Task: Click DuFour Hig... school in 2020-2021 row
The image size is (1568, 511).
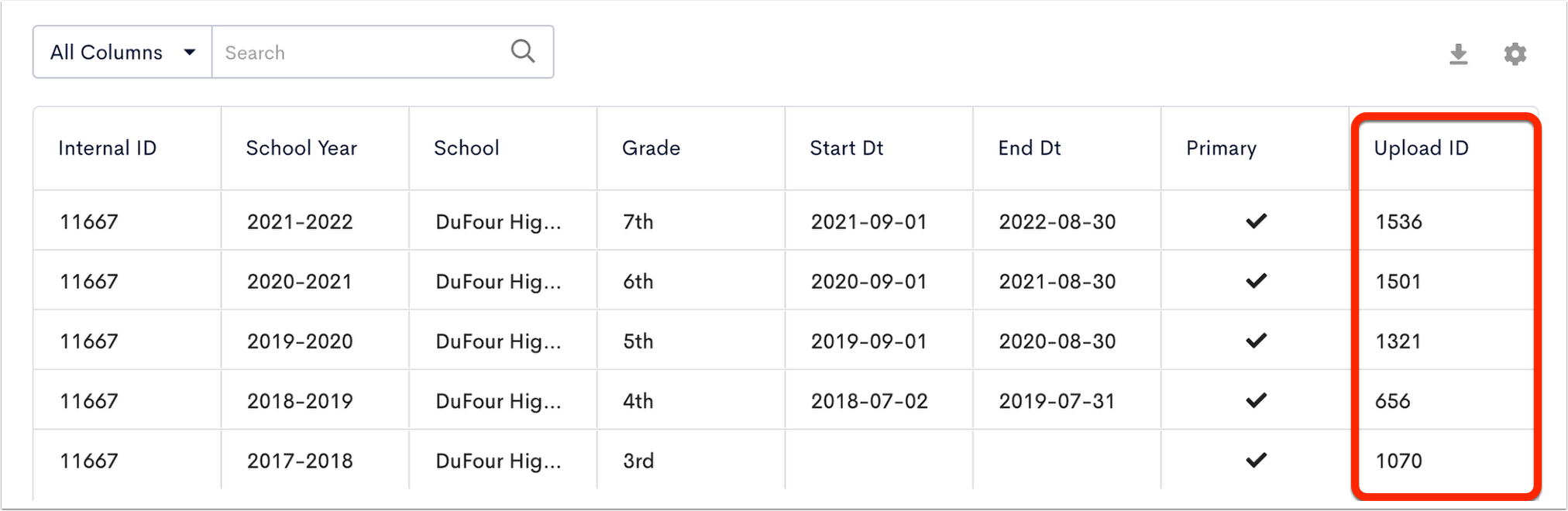Action: (498, 282)
